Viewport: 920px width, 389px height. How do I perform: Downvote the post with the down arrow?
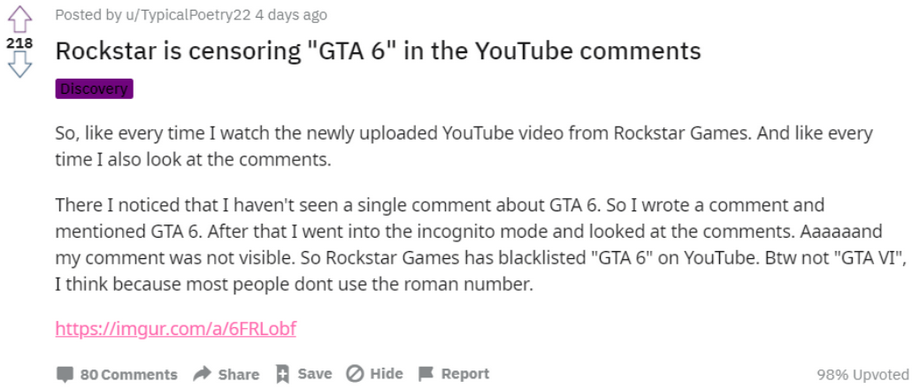tap(20, 65)
